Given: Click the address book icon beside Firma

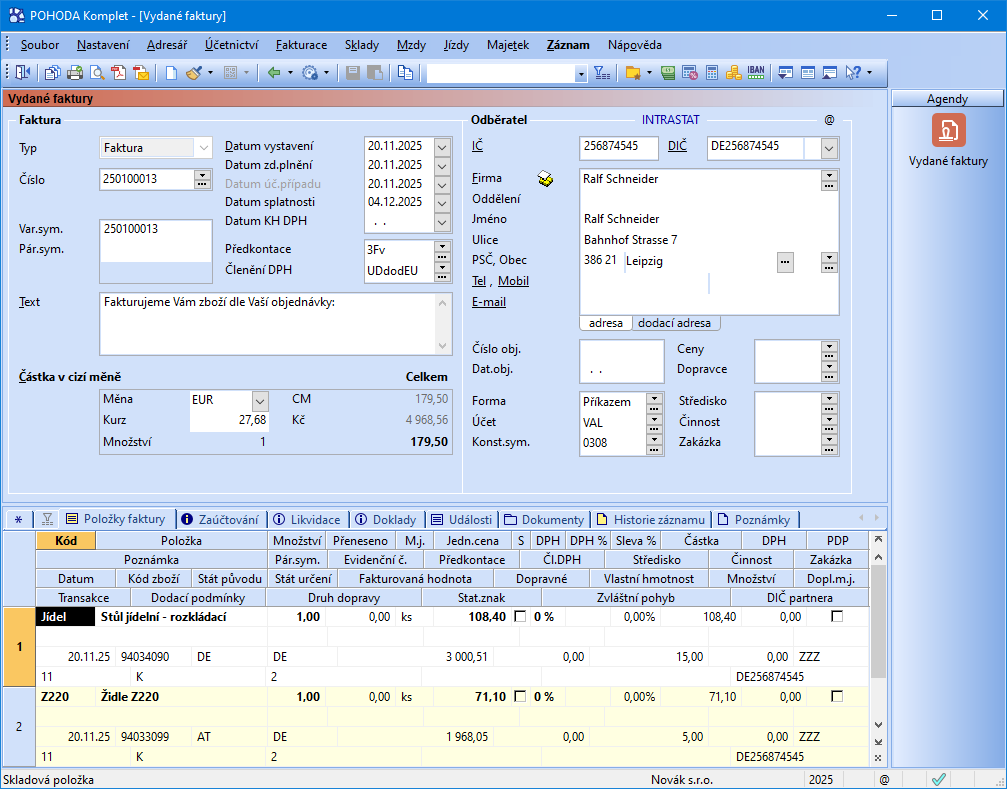Looking at the screenshot, I should pos(545,178).
